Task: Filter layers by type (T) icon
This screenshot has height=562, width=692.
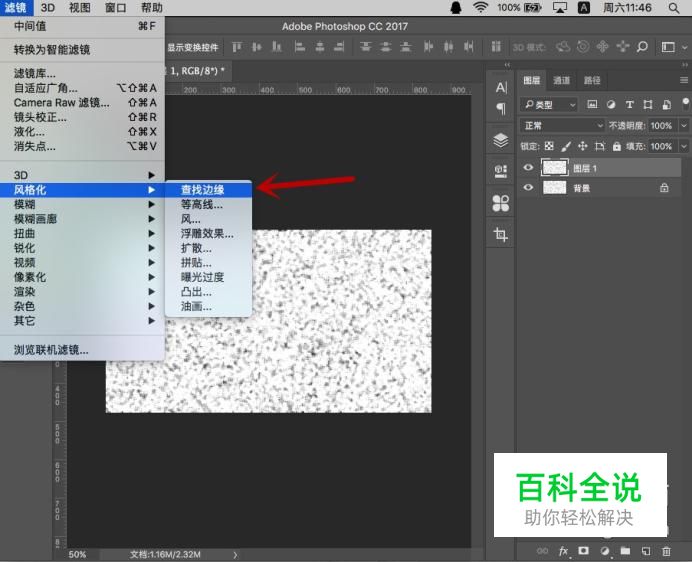Action: pyautogui.click(x=629, y=105)
